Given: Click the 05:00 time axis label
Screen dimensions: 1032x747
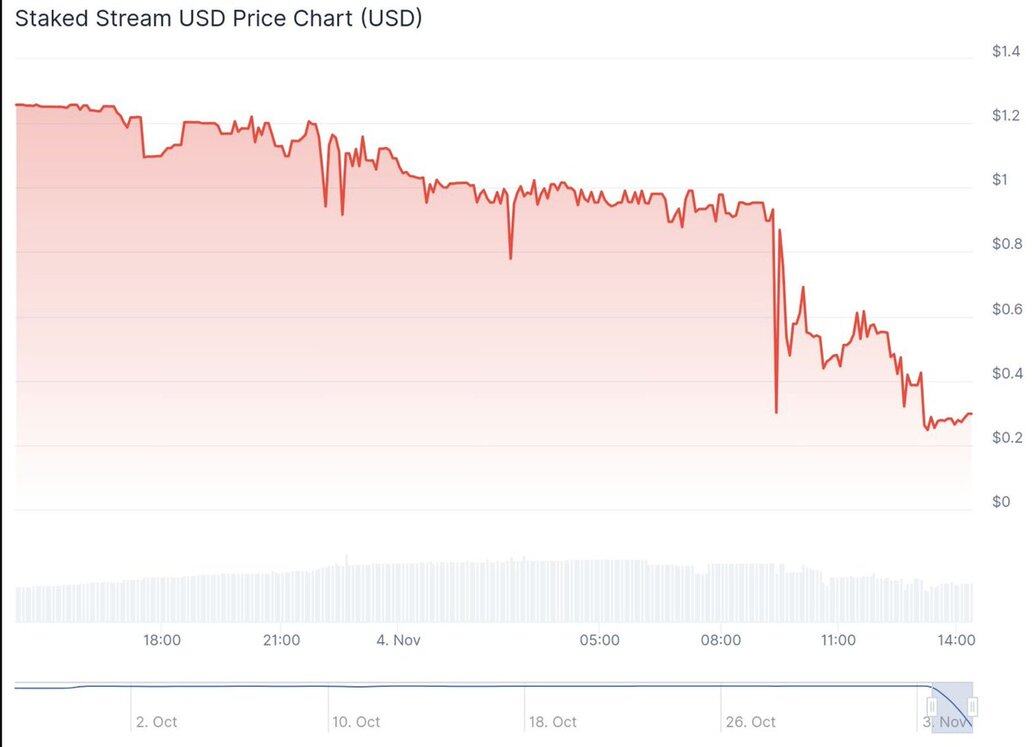Looking at the screenshot, I should [599, 640].
